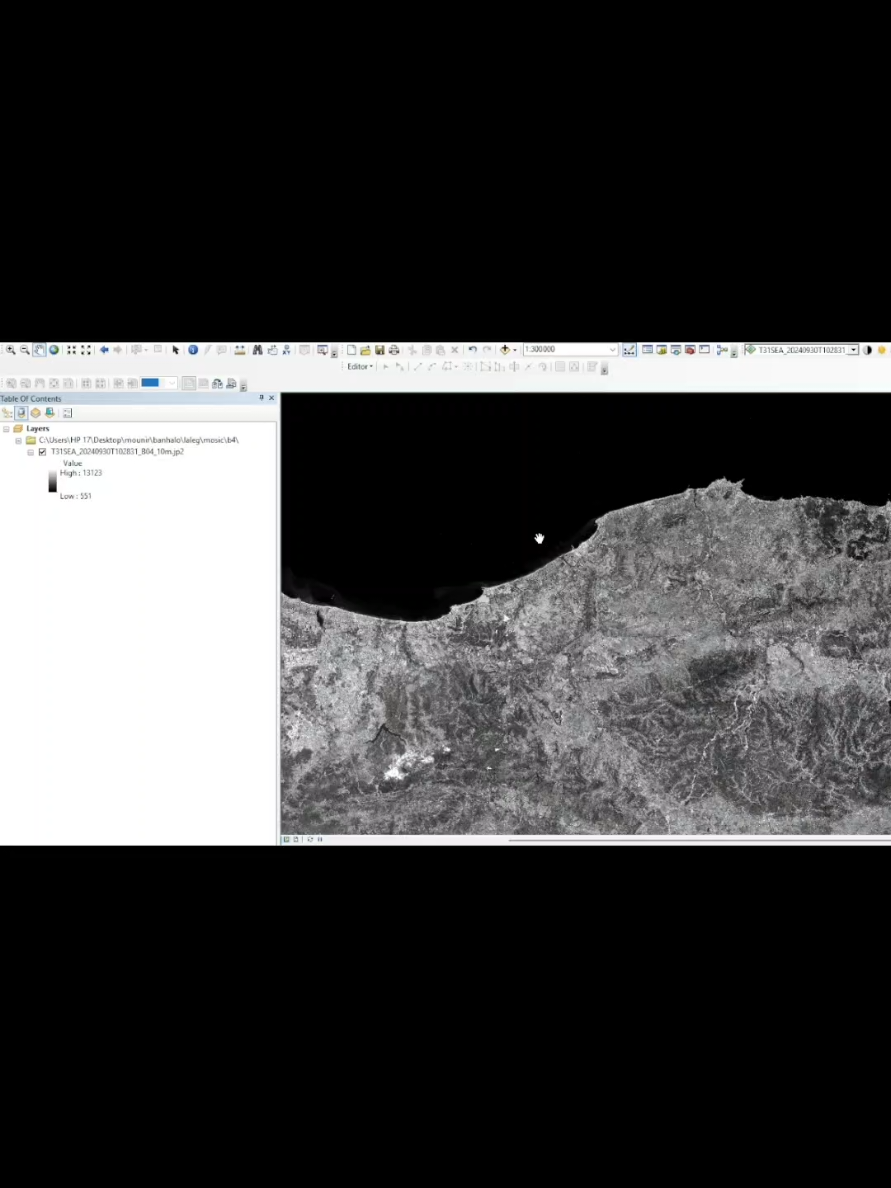Open the Find tool with binoculars icon
Viewport: 891px width, 1188px height.
256,350
